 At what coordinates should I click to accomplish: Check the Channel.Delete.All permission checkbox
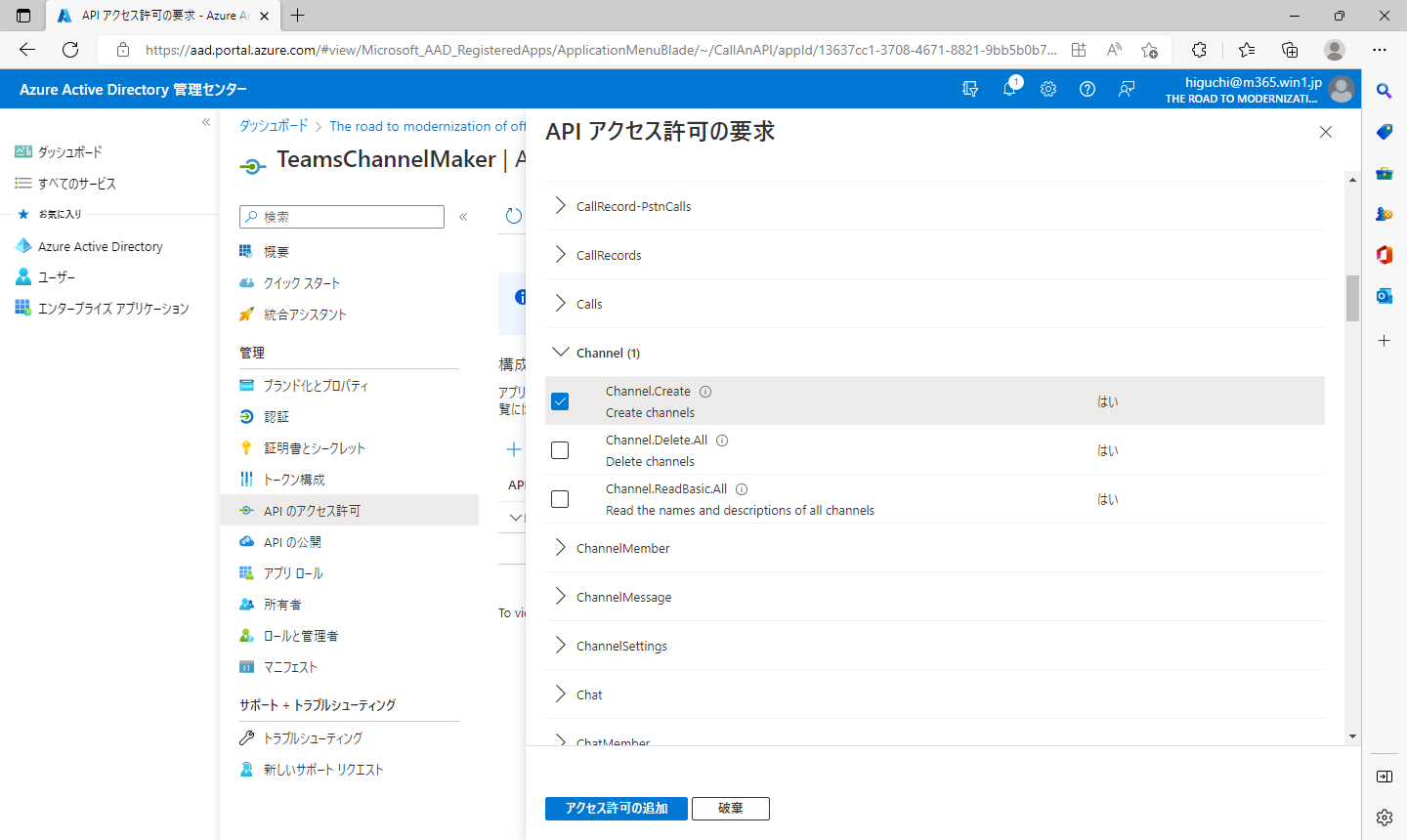[x=560, y=450]
